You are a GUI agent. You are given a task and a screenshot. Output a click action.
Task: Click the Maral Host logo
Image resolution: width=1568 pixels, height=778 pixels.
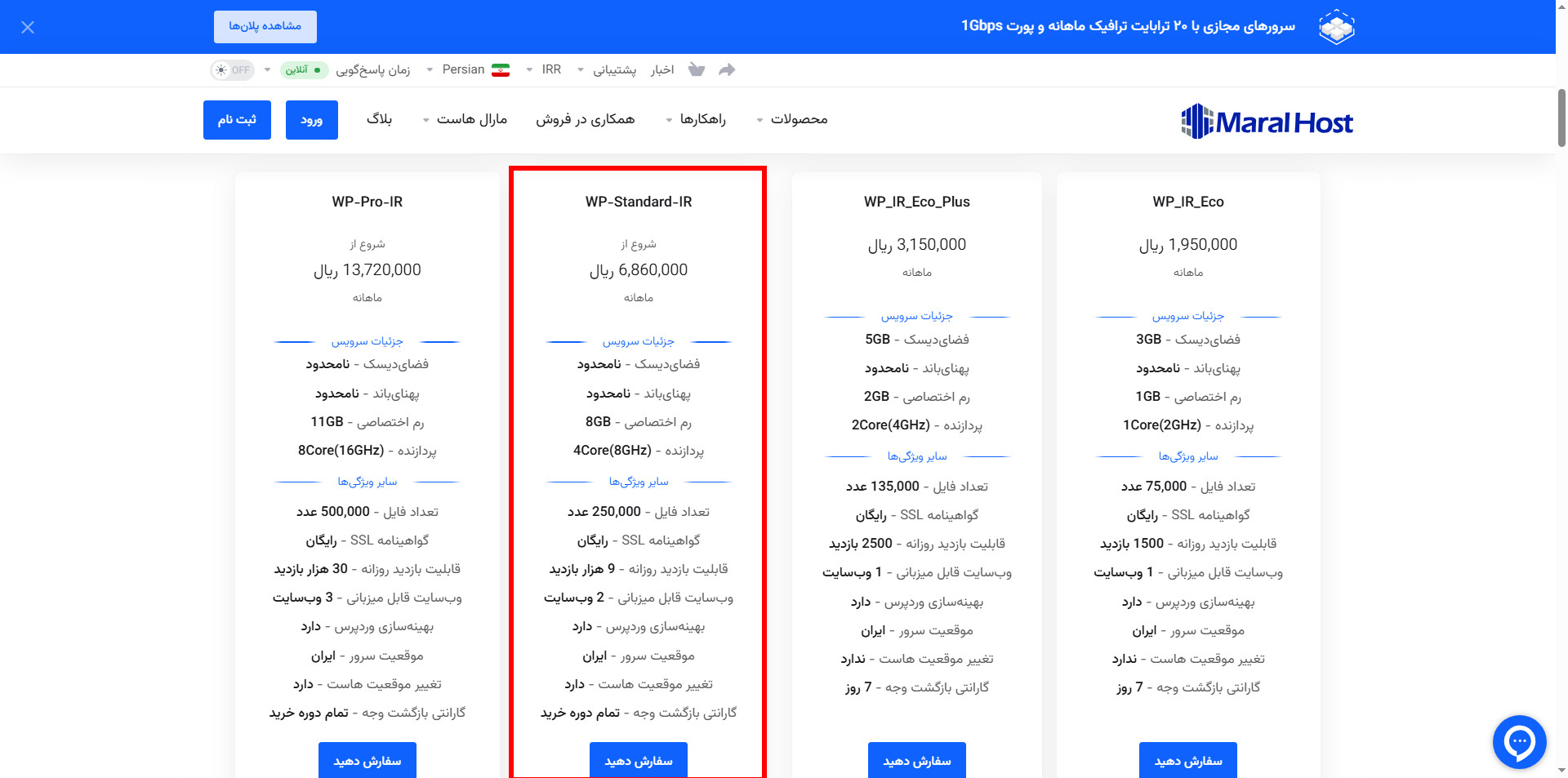1267,122
